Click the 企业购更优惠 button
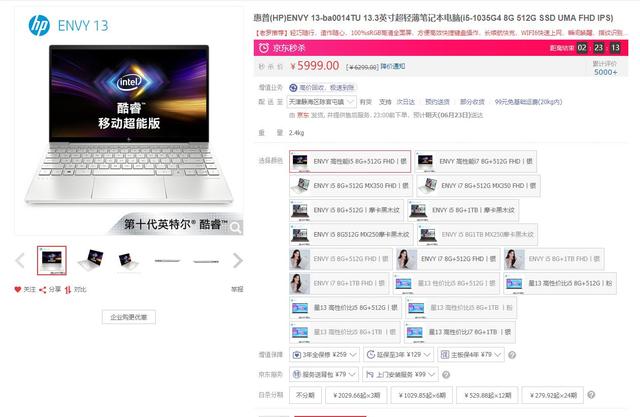640x417 pixels. (129, 317)
